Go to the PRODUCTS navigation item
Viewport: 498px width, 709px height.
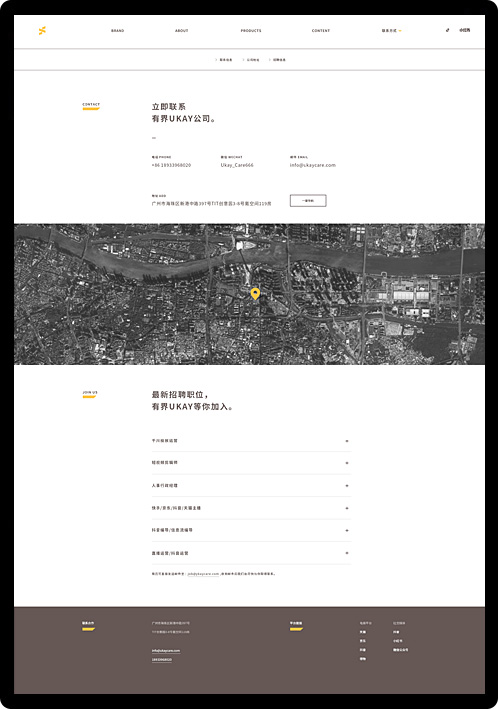[x=251, y=31]
